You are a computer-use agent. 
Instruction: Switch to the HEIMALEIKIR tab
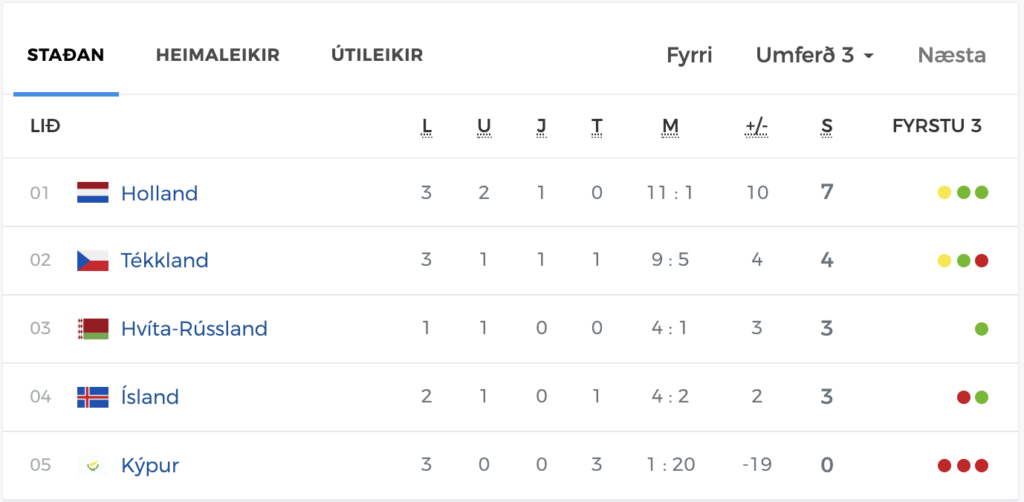217,55
